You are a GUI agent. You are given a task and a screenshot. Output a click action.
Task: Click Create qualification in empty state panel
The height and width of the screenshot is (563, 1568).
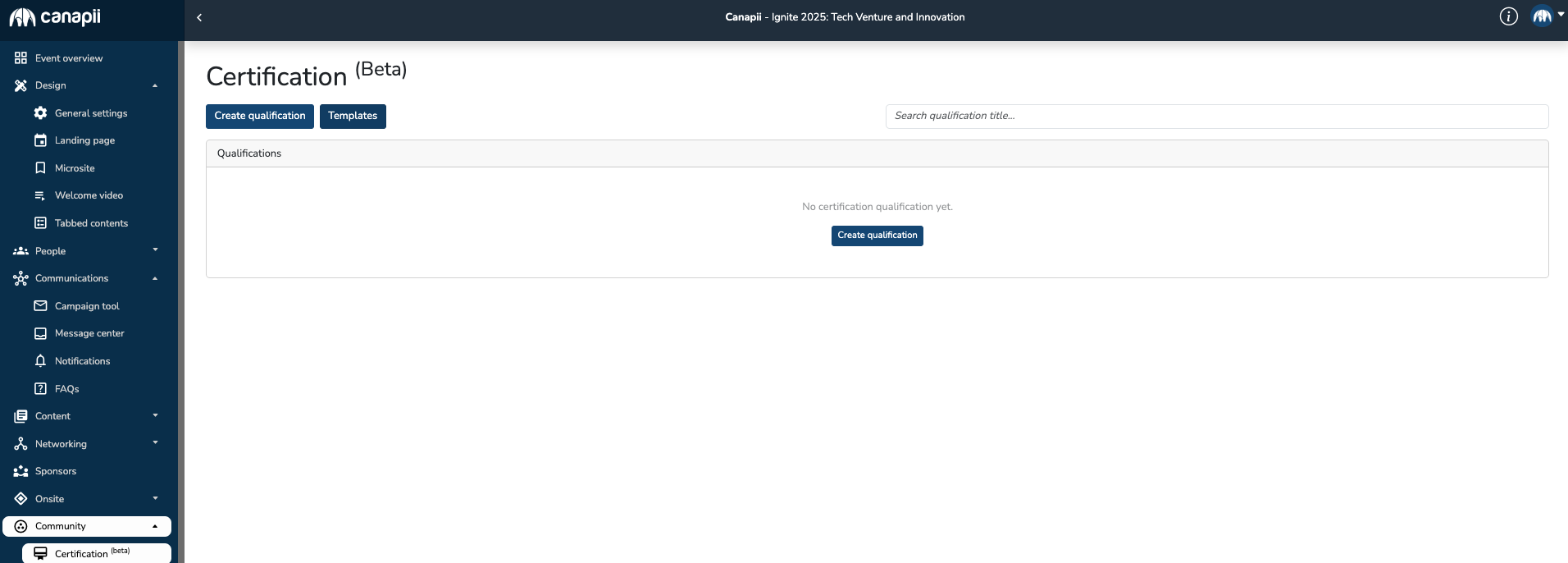pyautogui.click(x=877, y=236)
